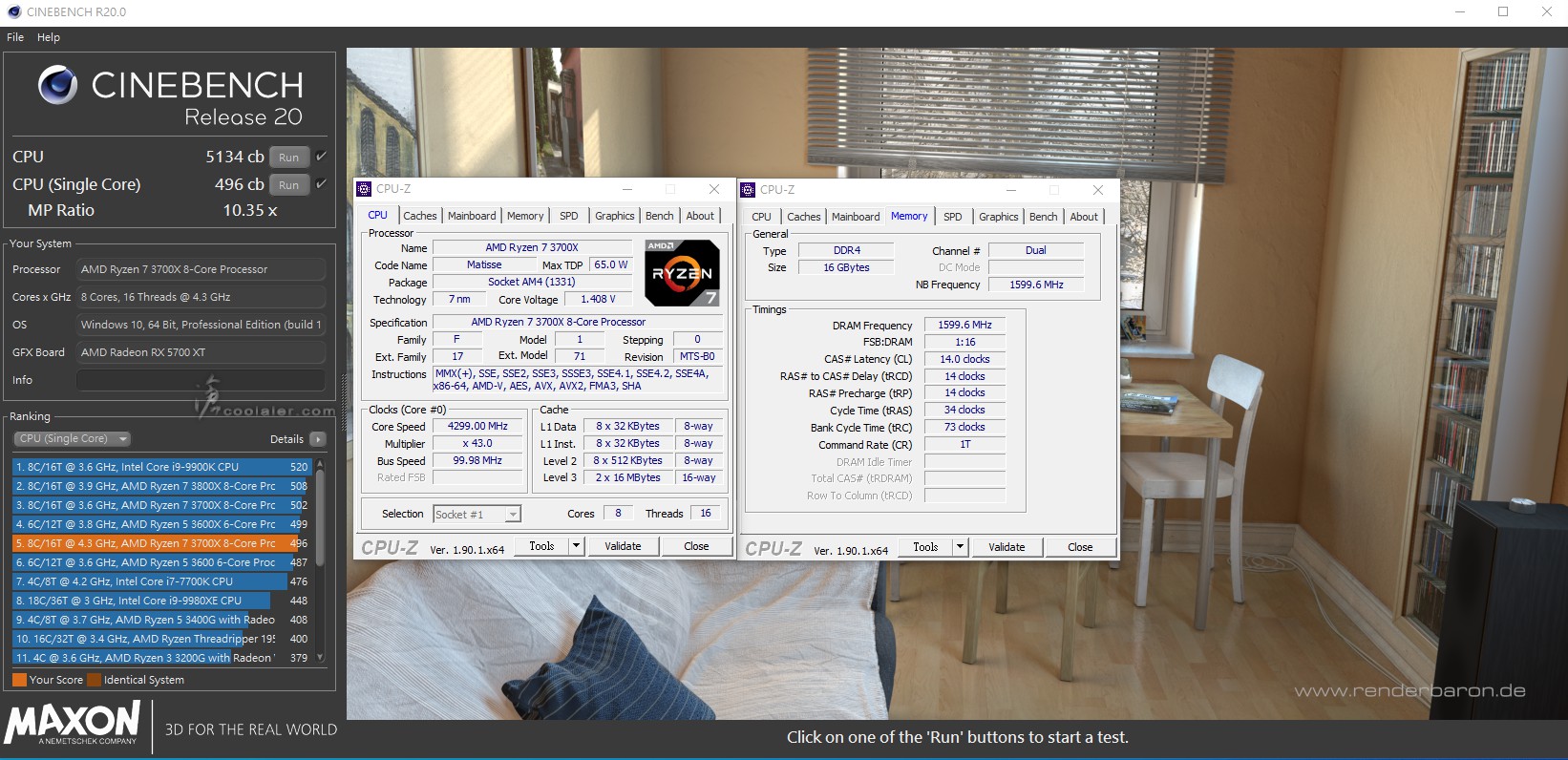Click the CPU-Z icon in right CPU-Z title bar

tap(748, 190)
